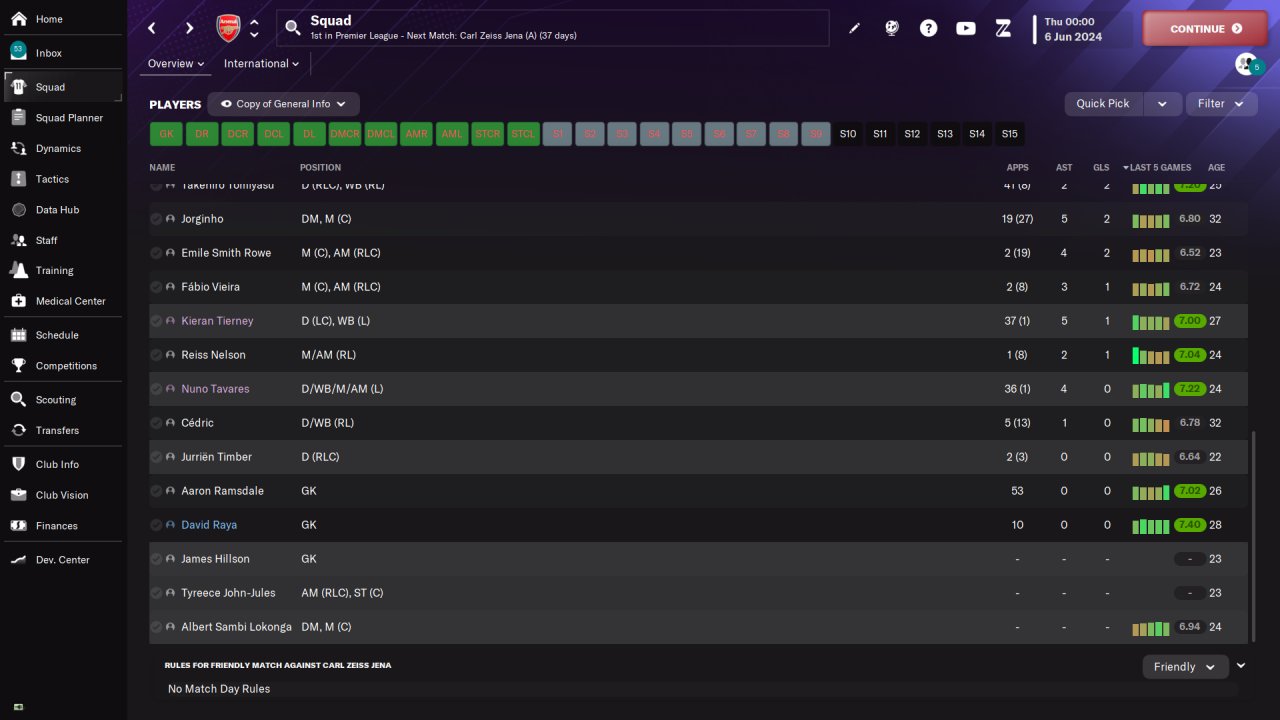Click the vertical scrollbar of the player list
Viewport: 1280px width, 720px height.
click(x=1252, y=536)
